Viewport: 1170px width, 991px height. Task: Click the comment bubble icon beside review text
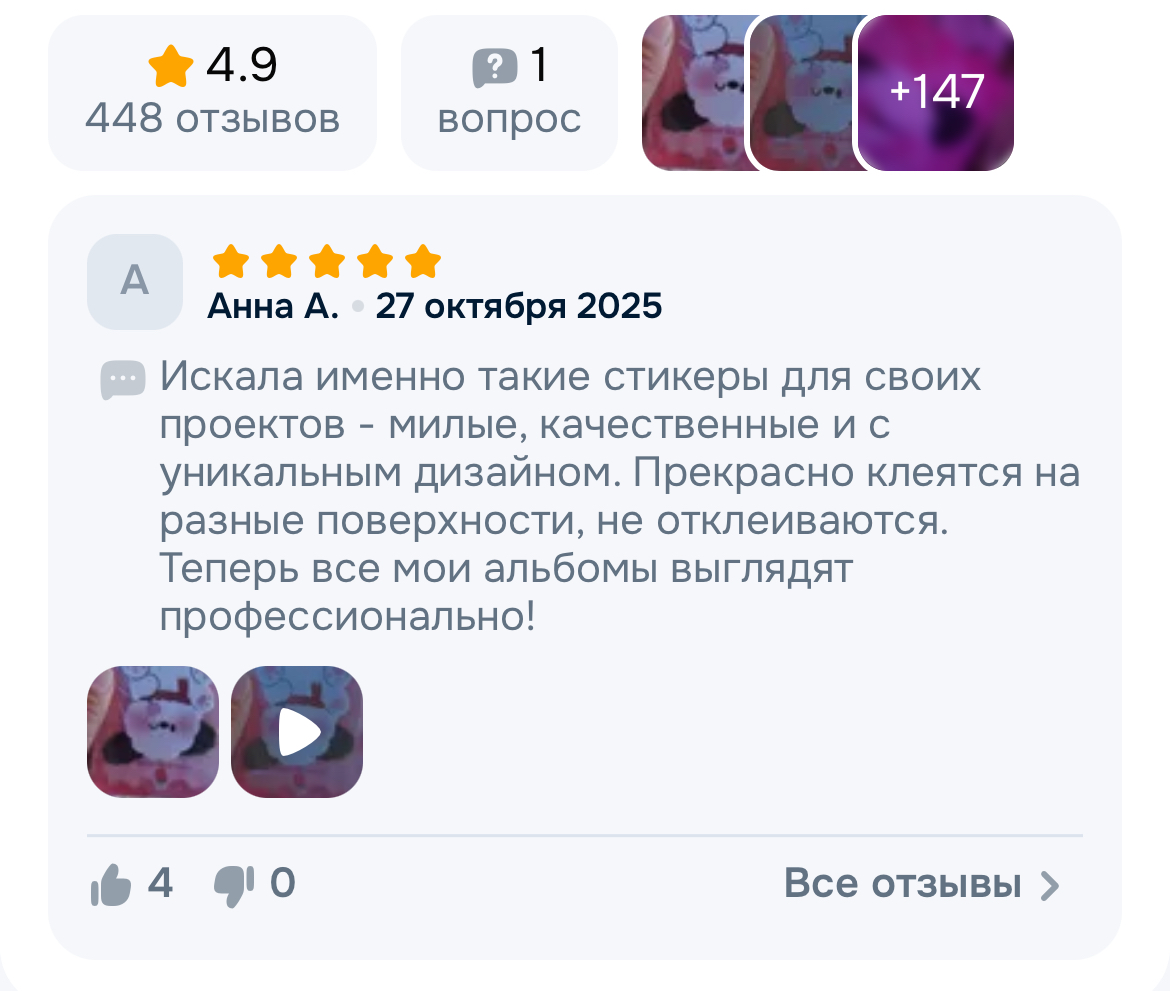pos(123,380)
